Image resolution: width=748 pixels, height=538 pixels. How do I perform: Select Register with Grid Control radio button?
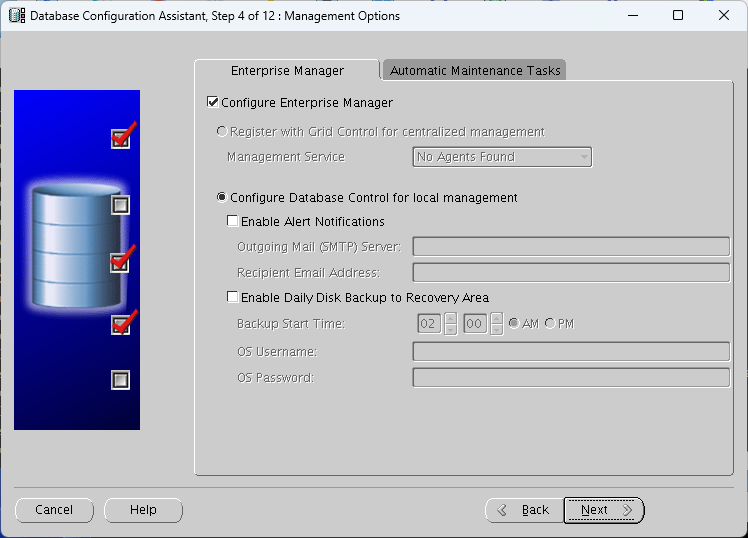[222, 131]
